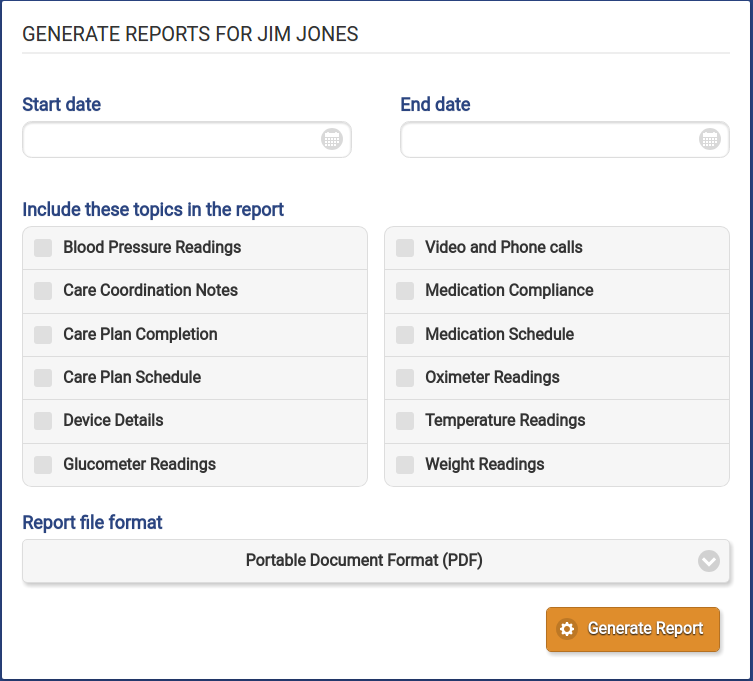Focus the End date input field

[x=565, y=140]
